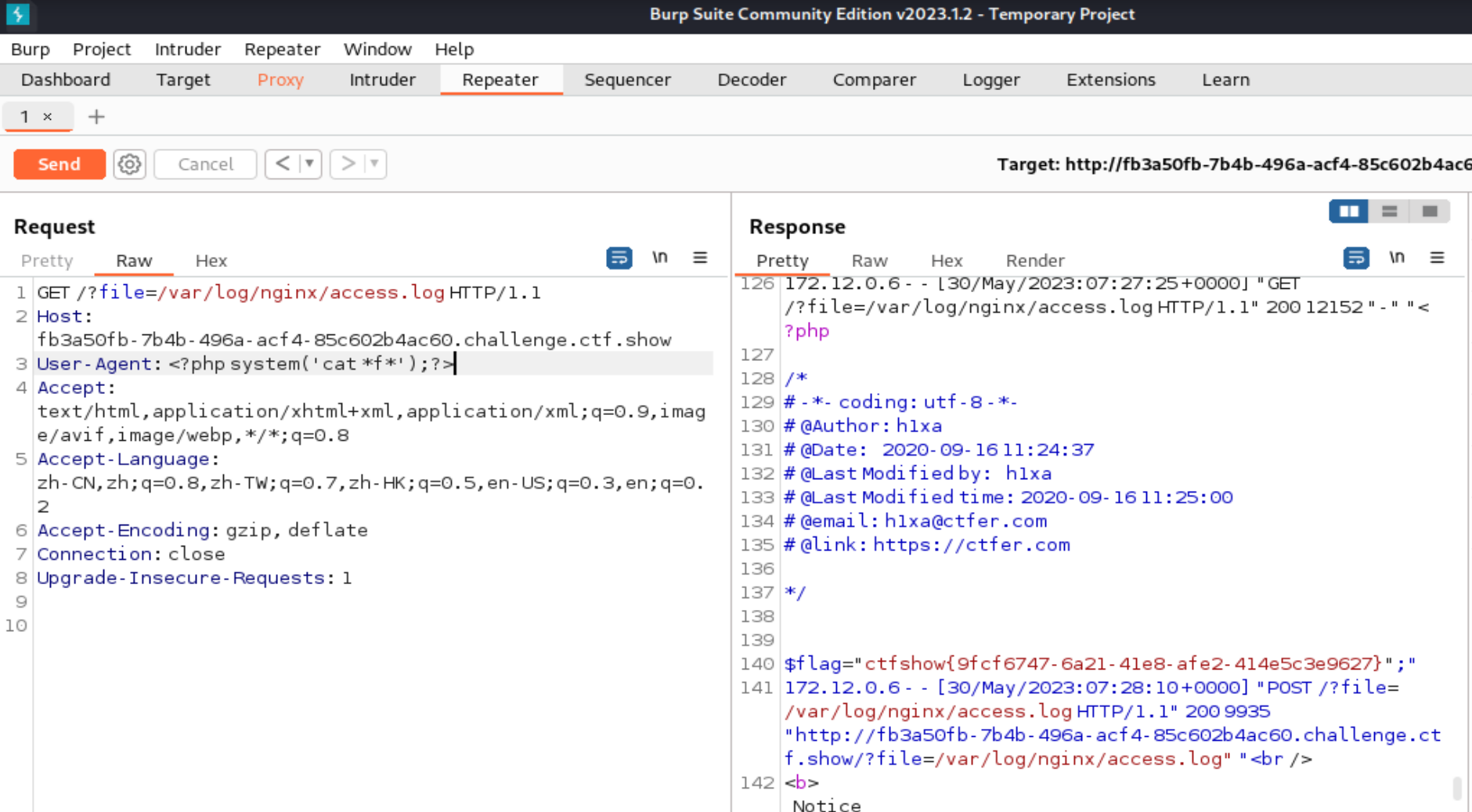Screen dimensions: 1472x812
Task: Click the Request panel heading
Action: point(55,227)
